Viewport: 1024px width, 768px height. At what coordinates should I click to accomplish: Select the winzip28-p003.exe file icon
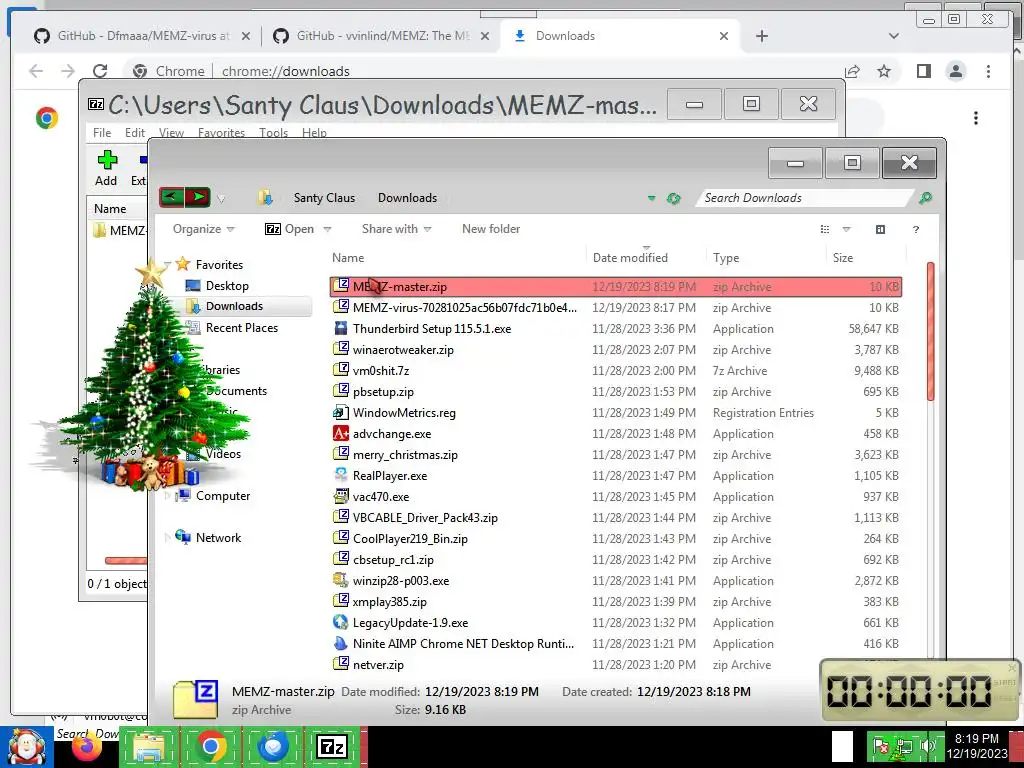340,581
